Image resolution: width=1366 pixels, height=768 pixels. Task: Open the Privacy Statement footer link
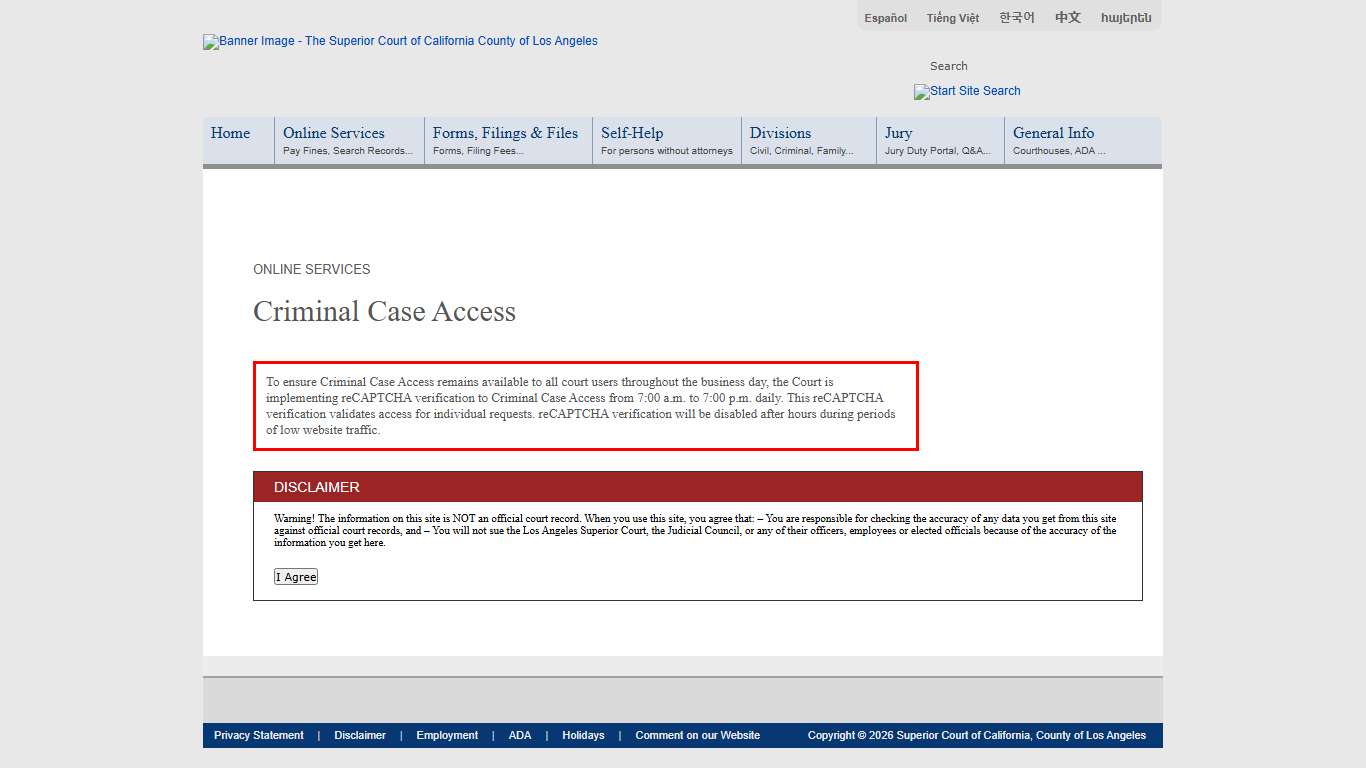258,735
